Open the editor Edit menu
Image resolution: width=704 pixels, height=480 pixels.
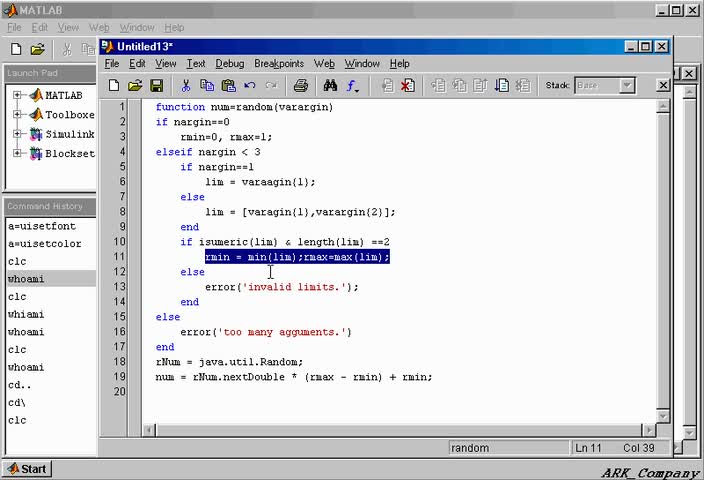[137, 64]
